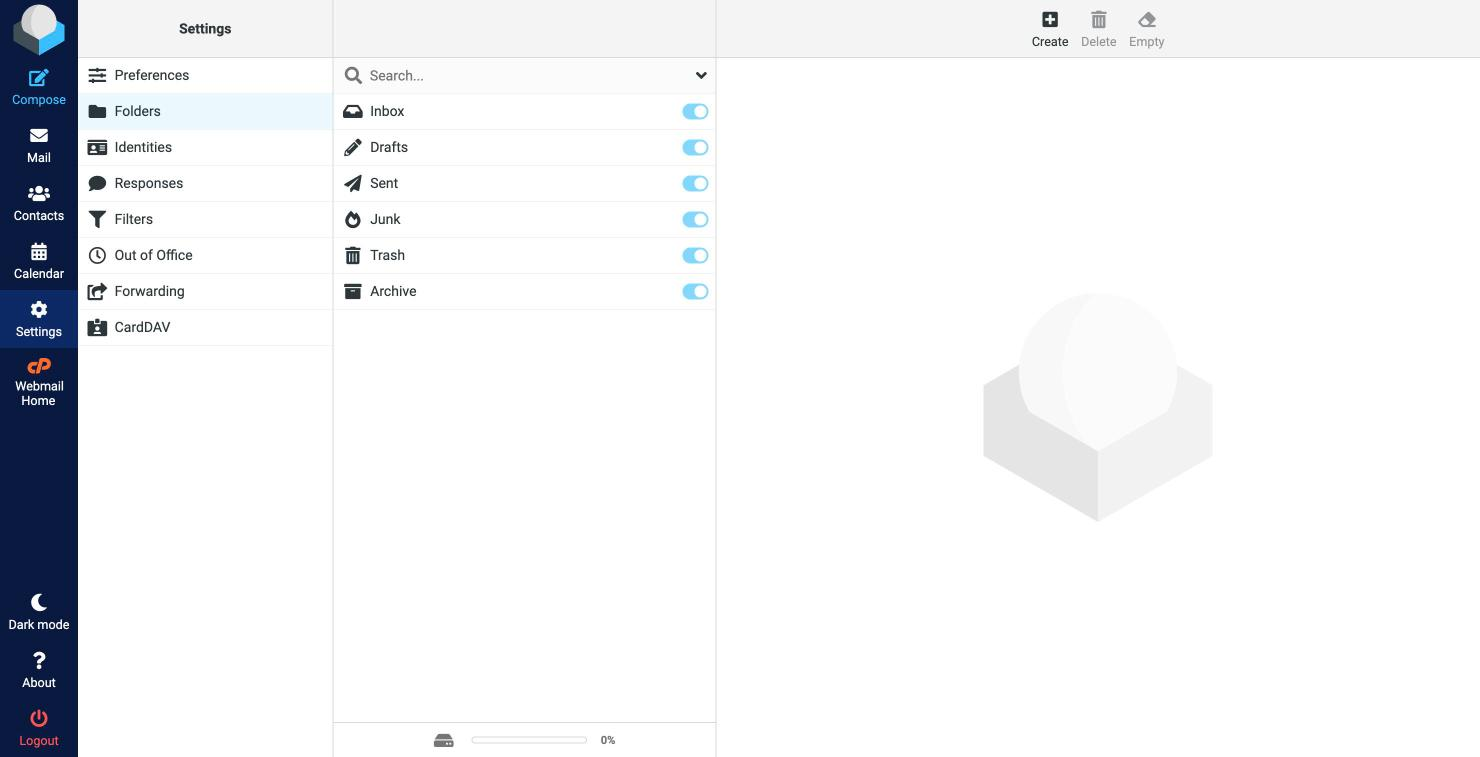This screenshot has height=757, width=1480.
Task: Click the Trash bin folder icon
Action: click(x=353, y=255)
